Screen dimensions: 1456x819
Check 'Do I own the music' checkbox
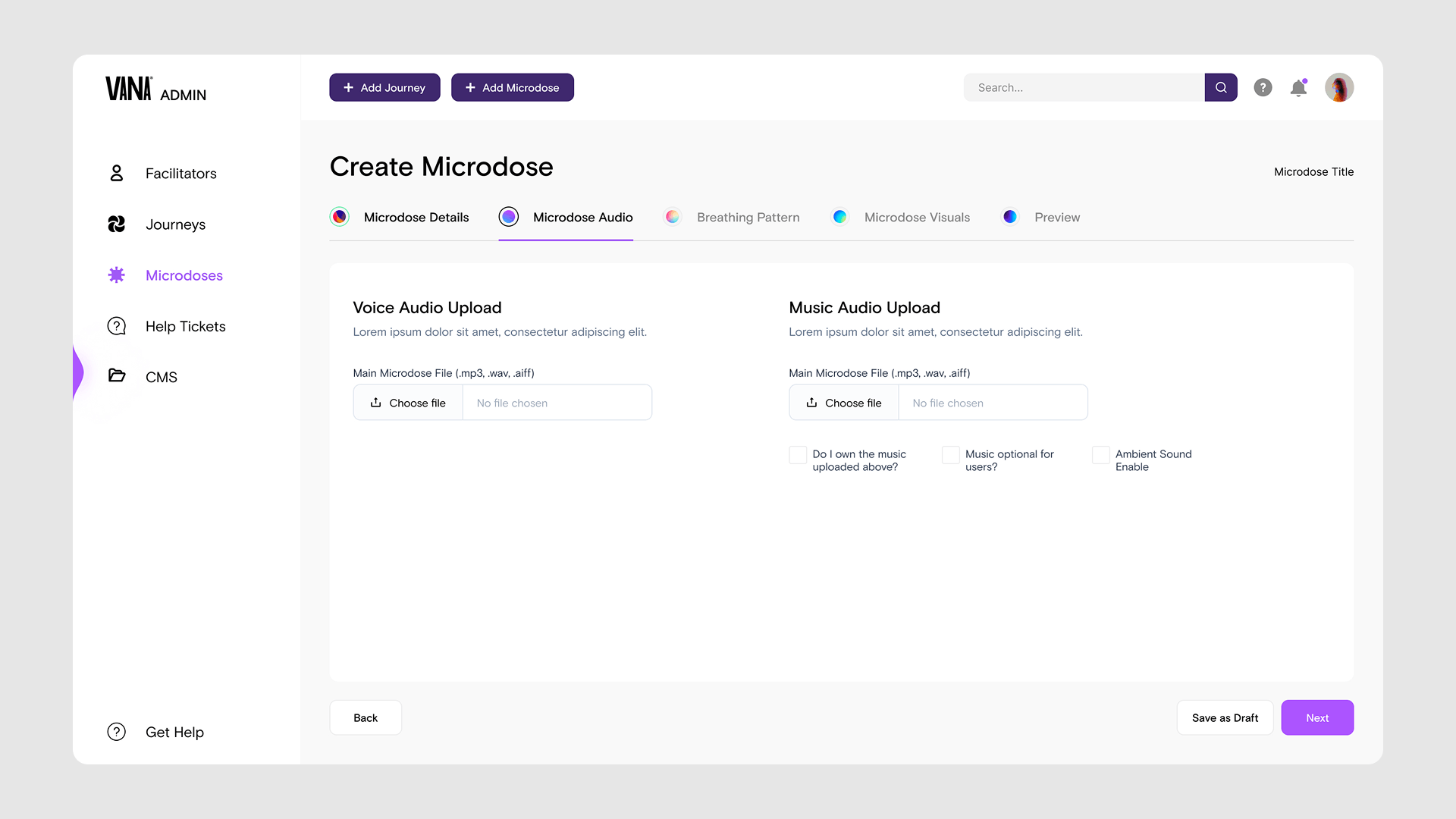[x=798, y=455]
